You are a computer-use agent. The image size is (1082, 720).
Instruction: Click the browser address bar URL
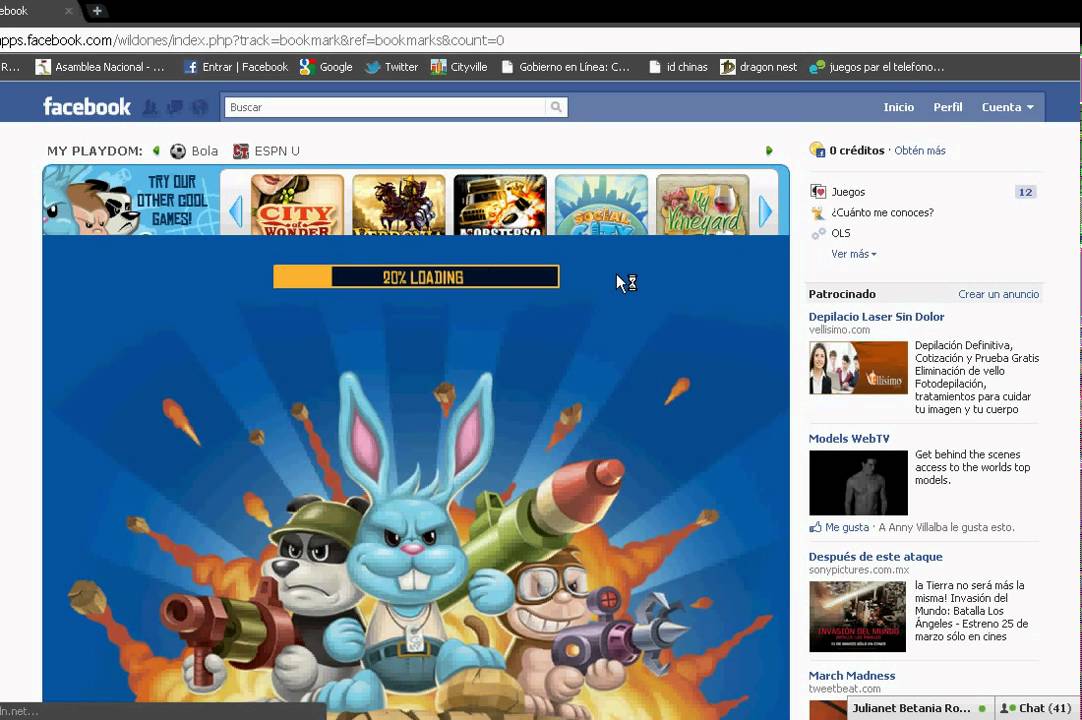click(252, 40)
